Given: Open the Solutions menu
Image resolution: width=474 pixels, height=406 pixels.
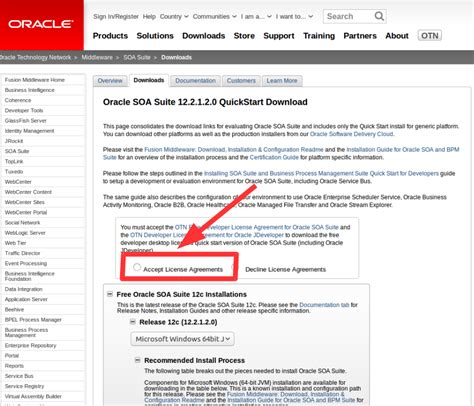Looking at the screenshot, I should click(x=155, y=36).
